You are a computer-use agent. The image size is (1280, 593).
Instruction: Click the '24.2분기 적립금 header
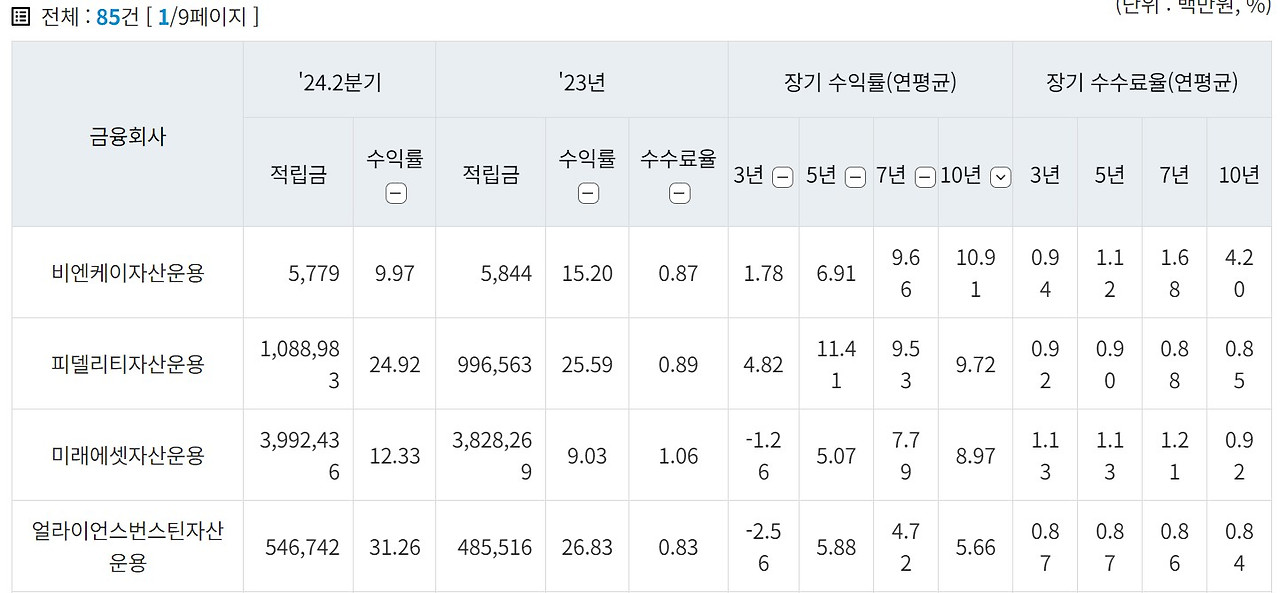click(296, 172)
